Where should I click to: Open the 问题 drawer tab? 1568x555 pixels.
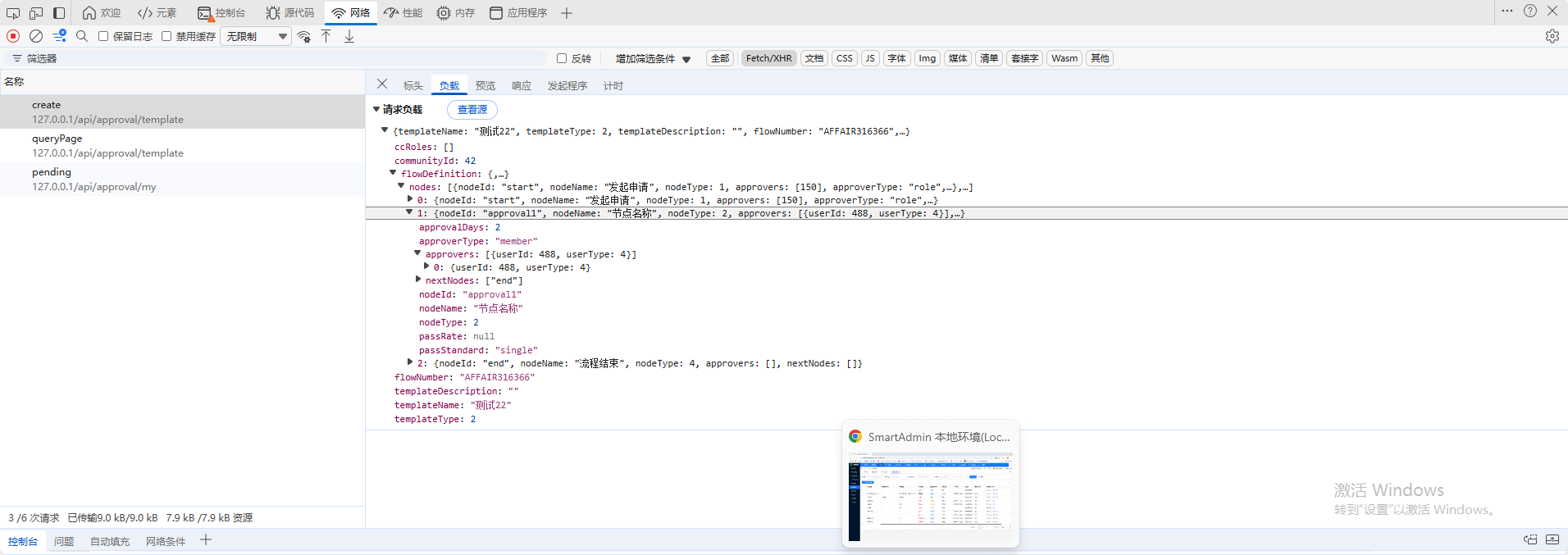coord(64,541)
